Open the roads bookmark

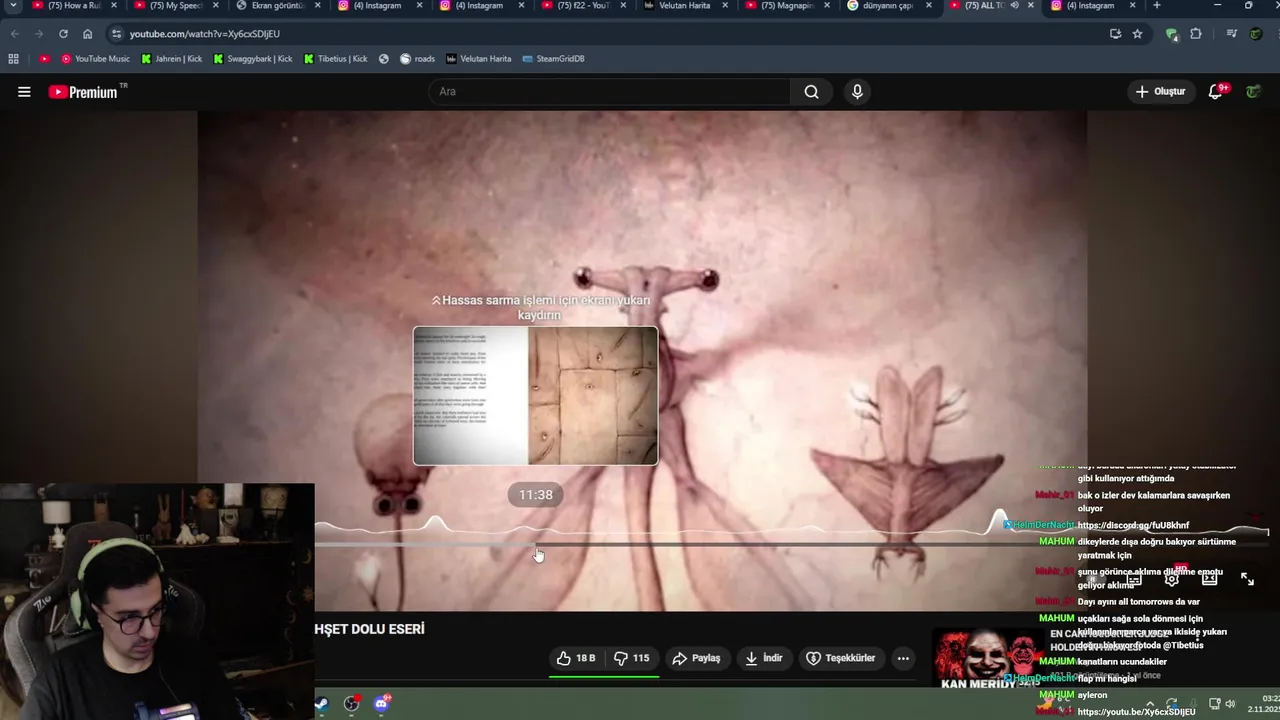point(418,59)
